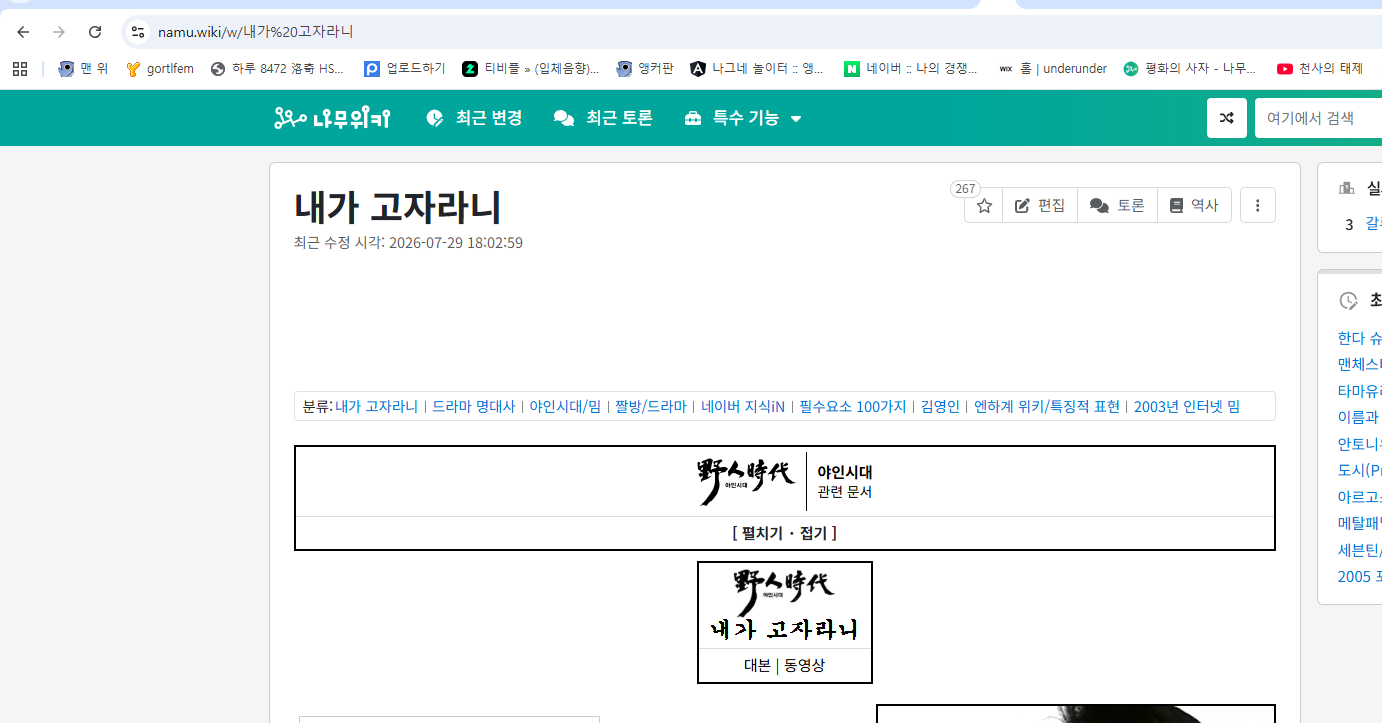Open the 하루 8472 洛奇 bookmark
The image size is (1382, 723).
(277, 68)
